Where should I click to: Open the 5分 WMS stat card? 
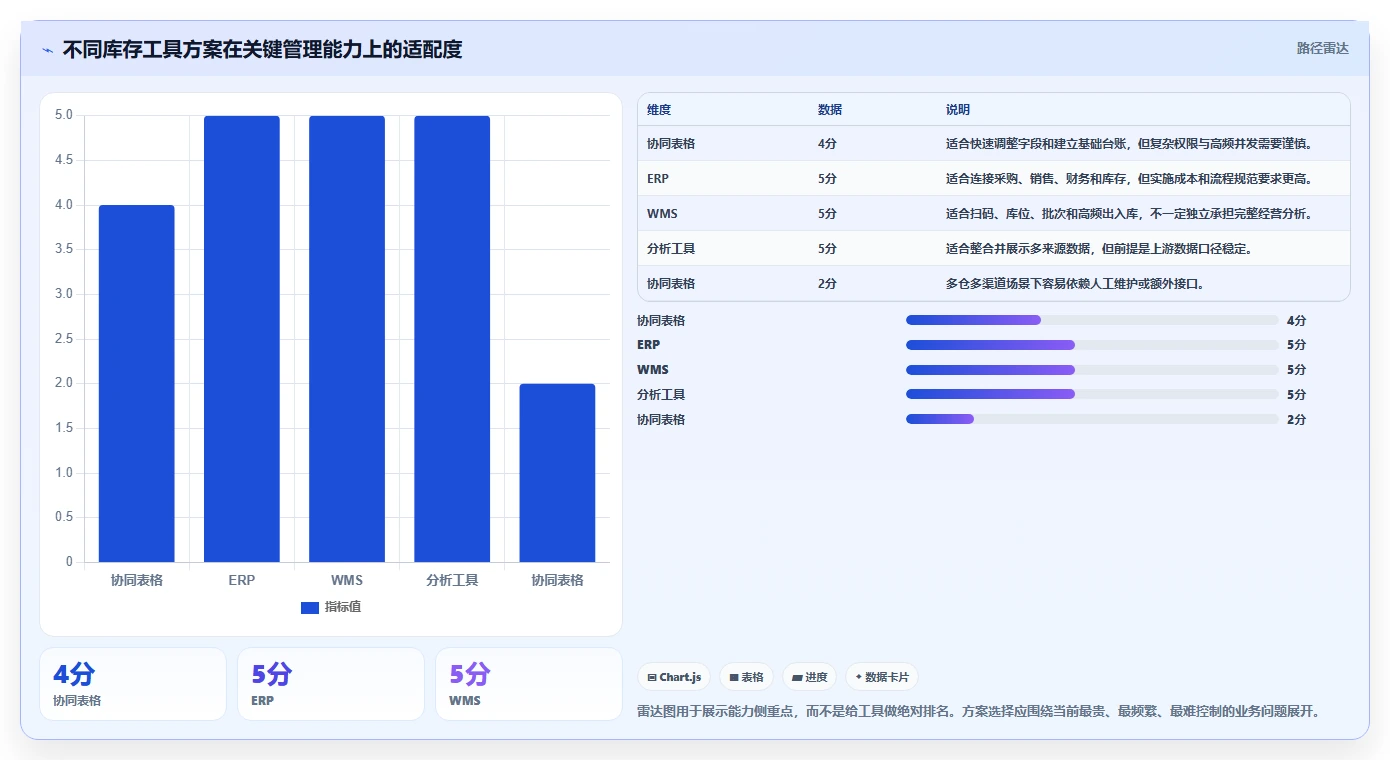click(x=529, y=684)
